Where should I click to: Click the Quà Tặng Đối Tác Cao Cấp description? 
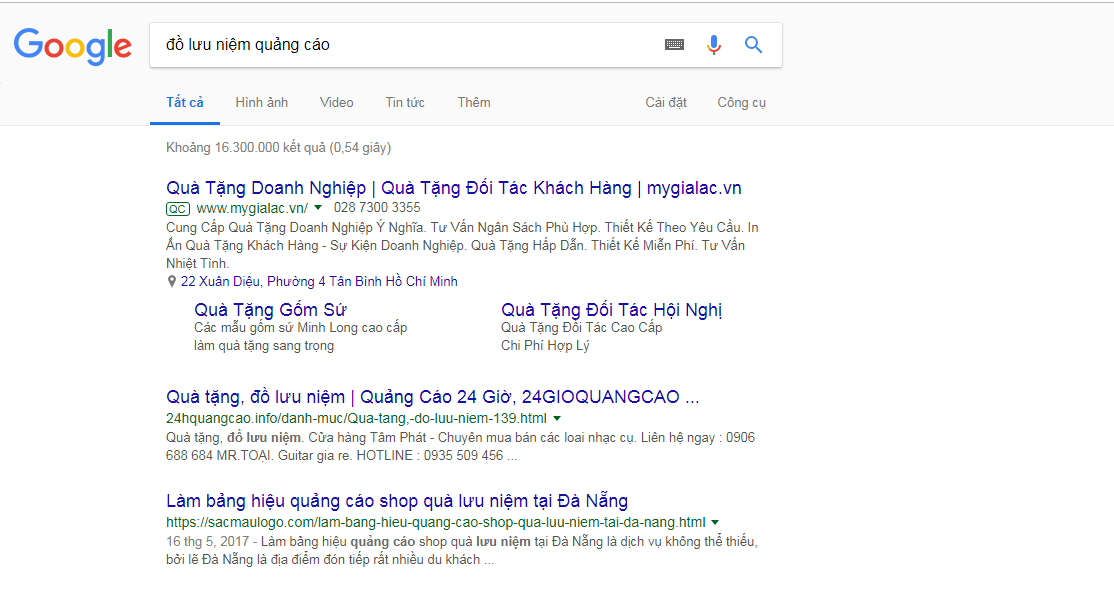[x=581, y=328]
